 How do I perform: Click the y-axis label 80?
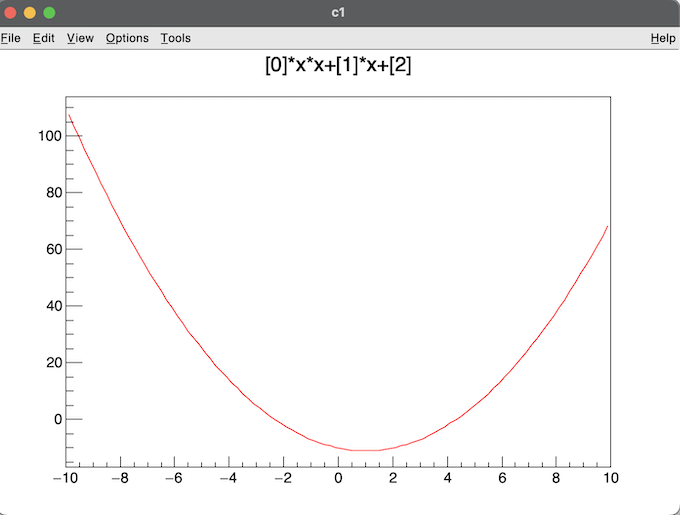click(54, 192)
